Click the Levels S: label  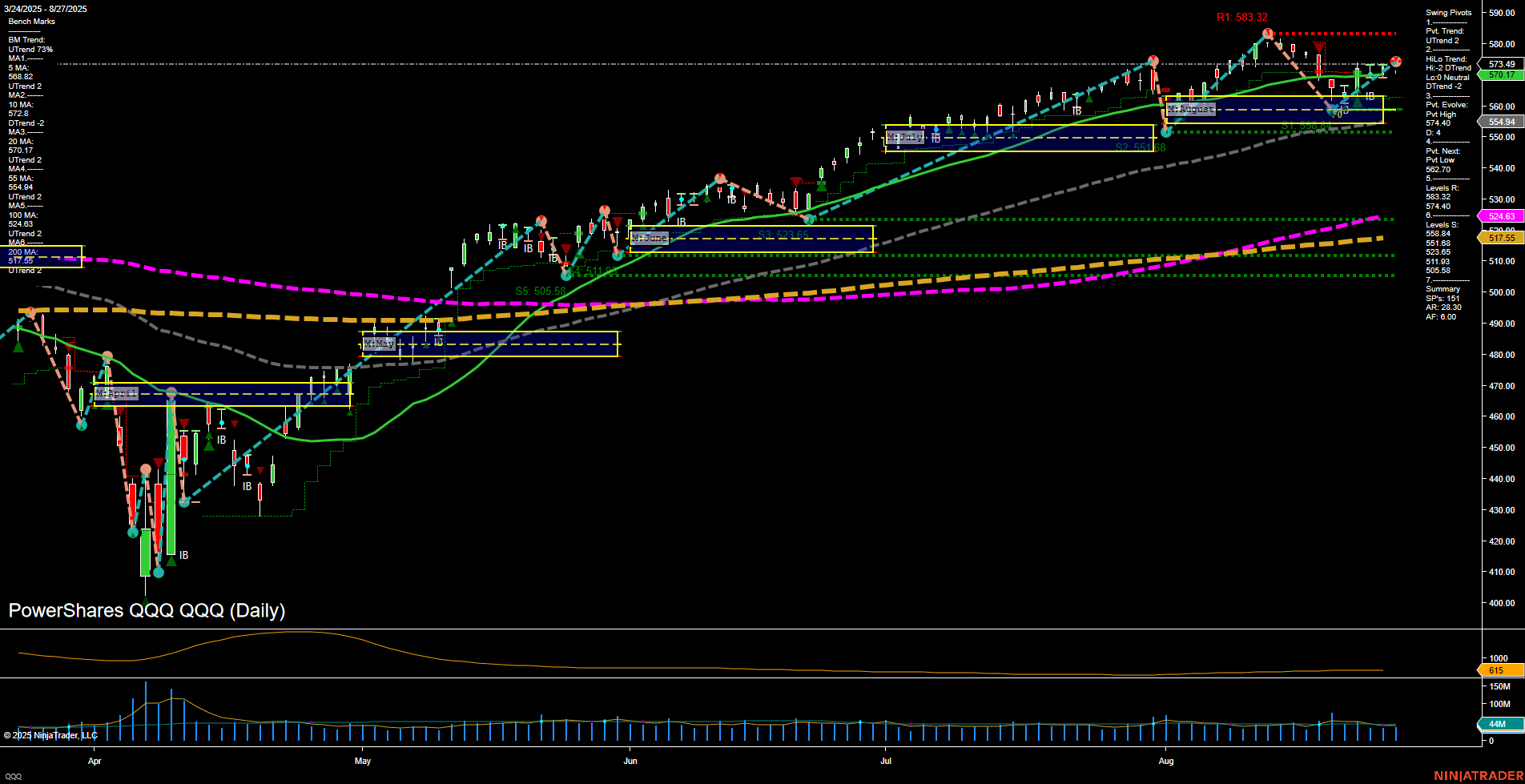(1443, 225)
